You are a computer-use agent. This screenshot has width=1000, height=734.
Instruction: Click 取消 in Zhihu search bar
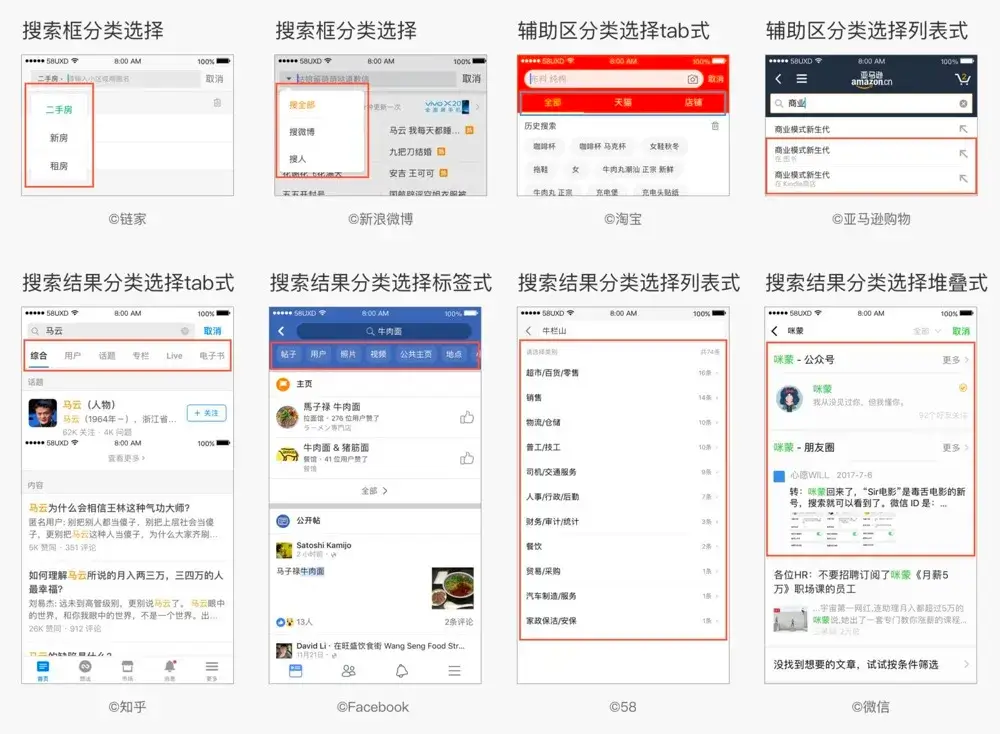click(x=212, y=331)
